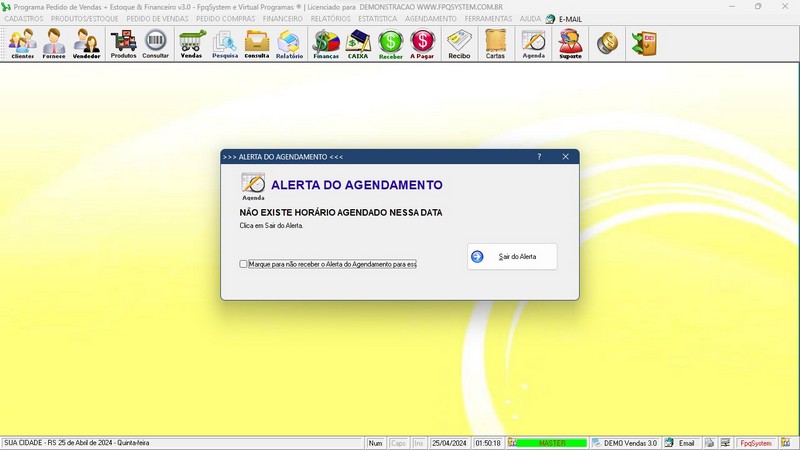This screenshot has height=450, width=800.
Task: Click the ALERTA DO AGENDAMENTO heading
Action: [x=357, y=185]
